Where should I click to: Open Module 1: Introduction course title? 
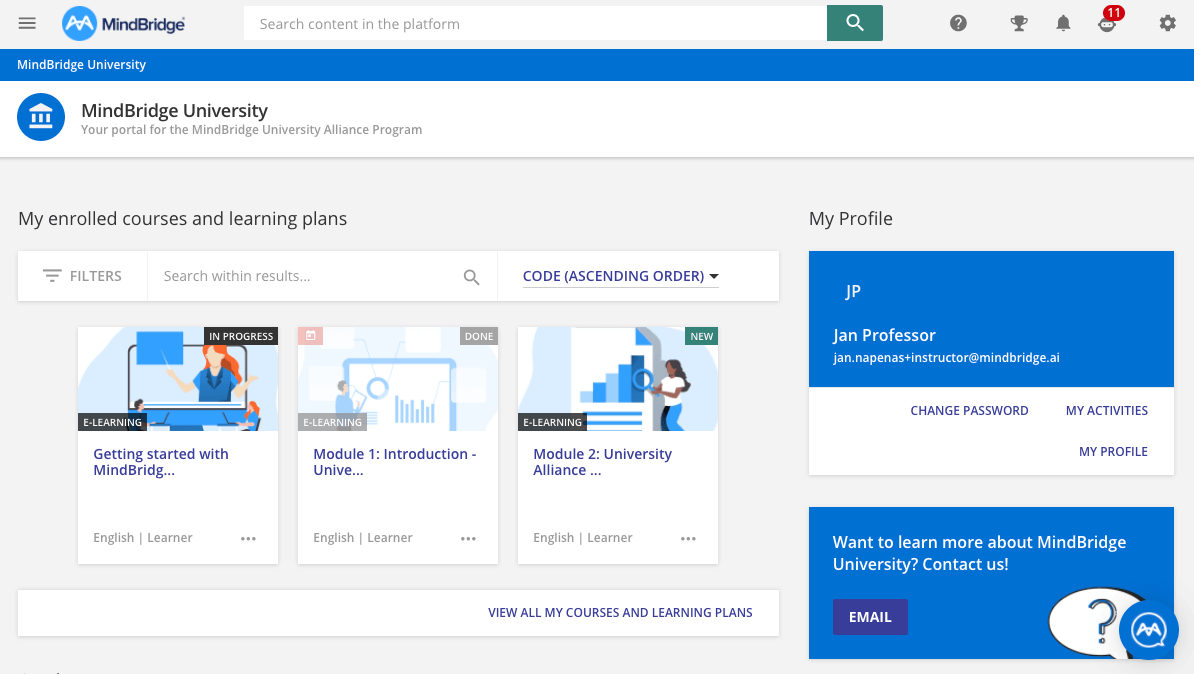[394, 462]
